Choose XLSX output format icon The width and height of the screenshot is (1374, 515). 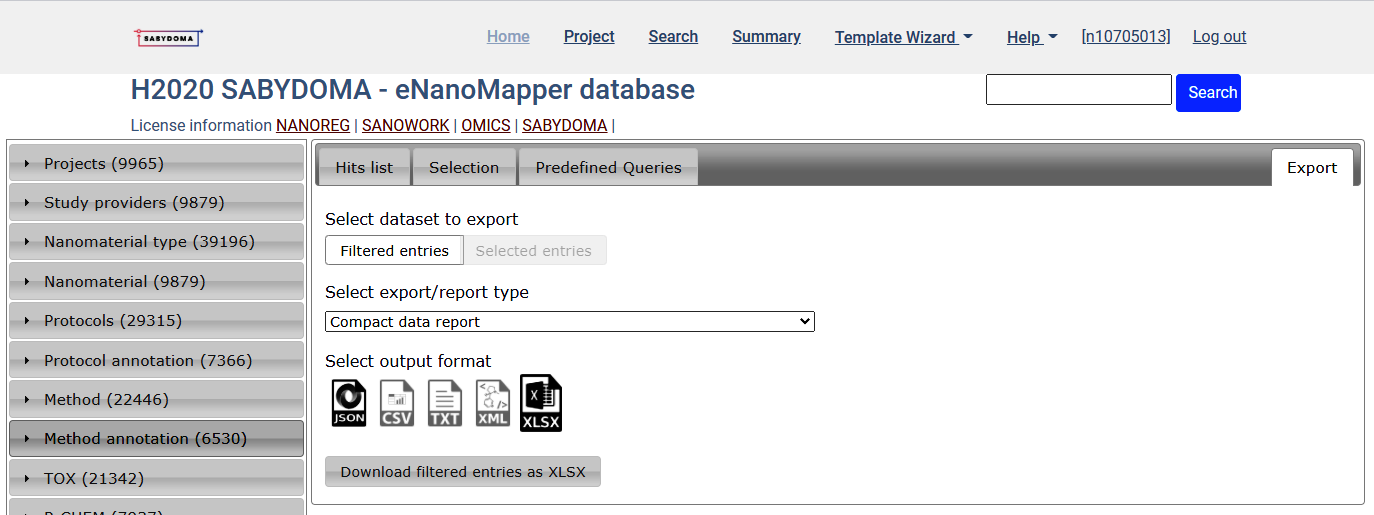point(541,403)
